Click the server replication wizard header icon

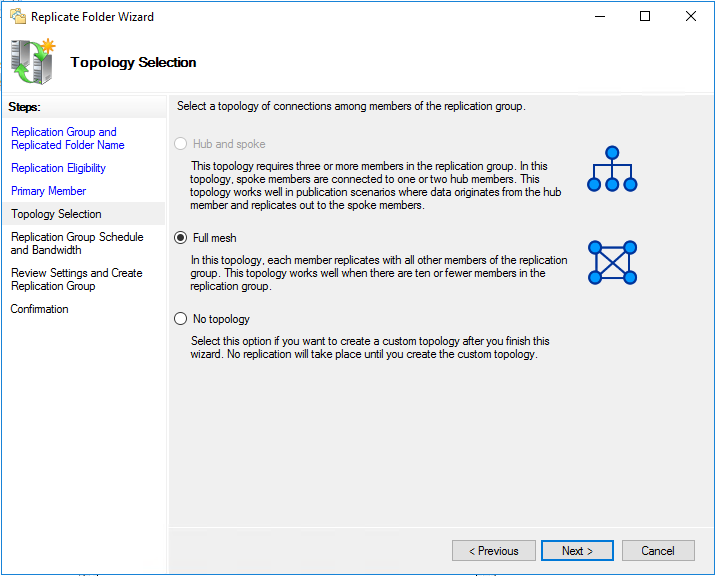click(x=33, y=62)
